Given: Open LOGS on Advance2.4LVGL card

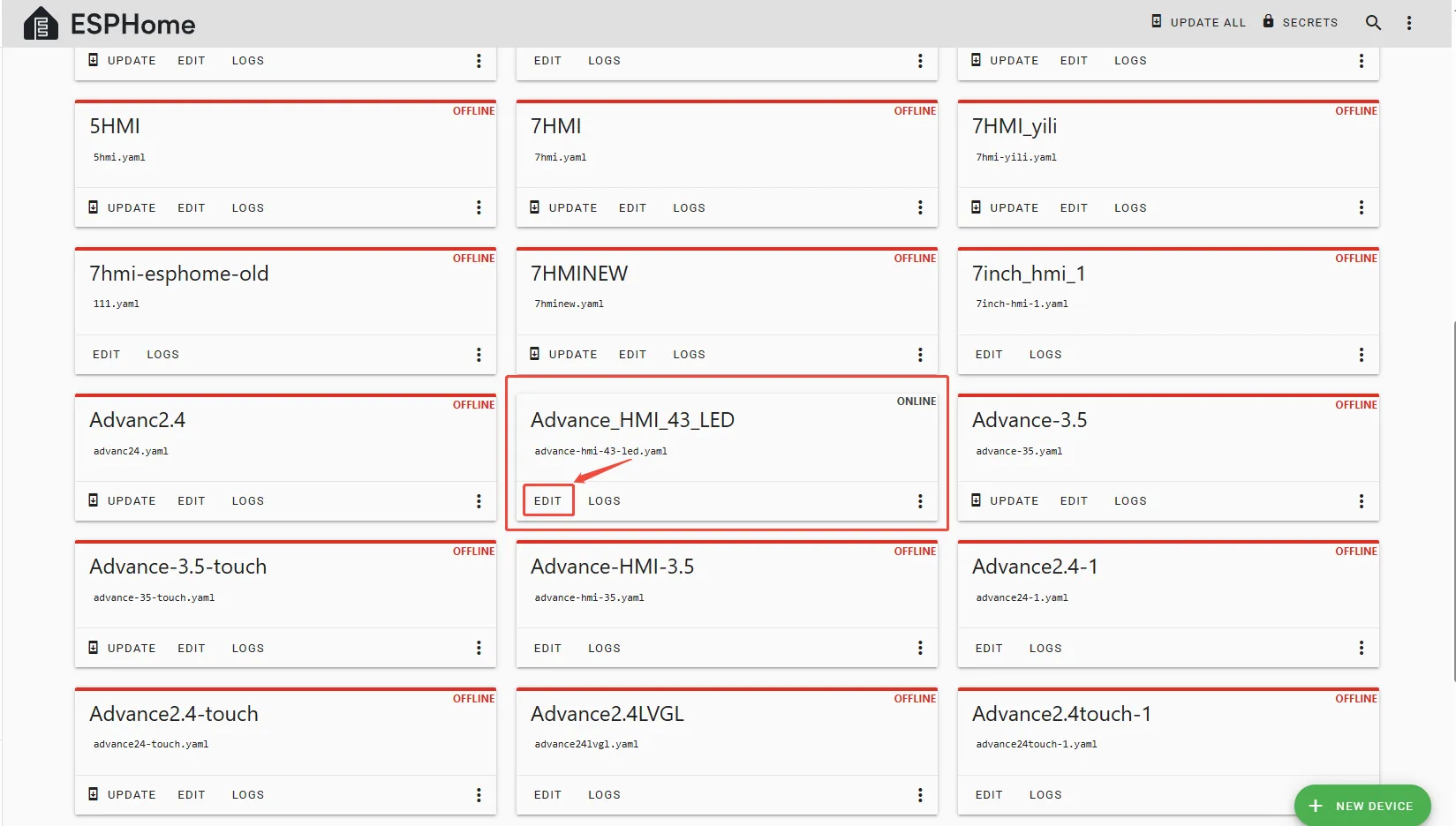Looking at the screenshot, I should click(604, 795).
